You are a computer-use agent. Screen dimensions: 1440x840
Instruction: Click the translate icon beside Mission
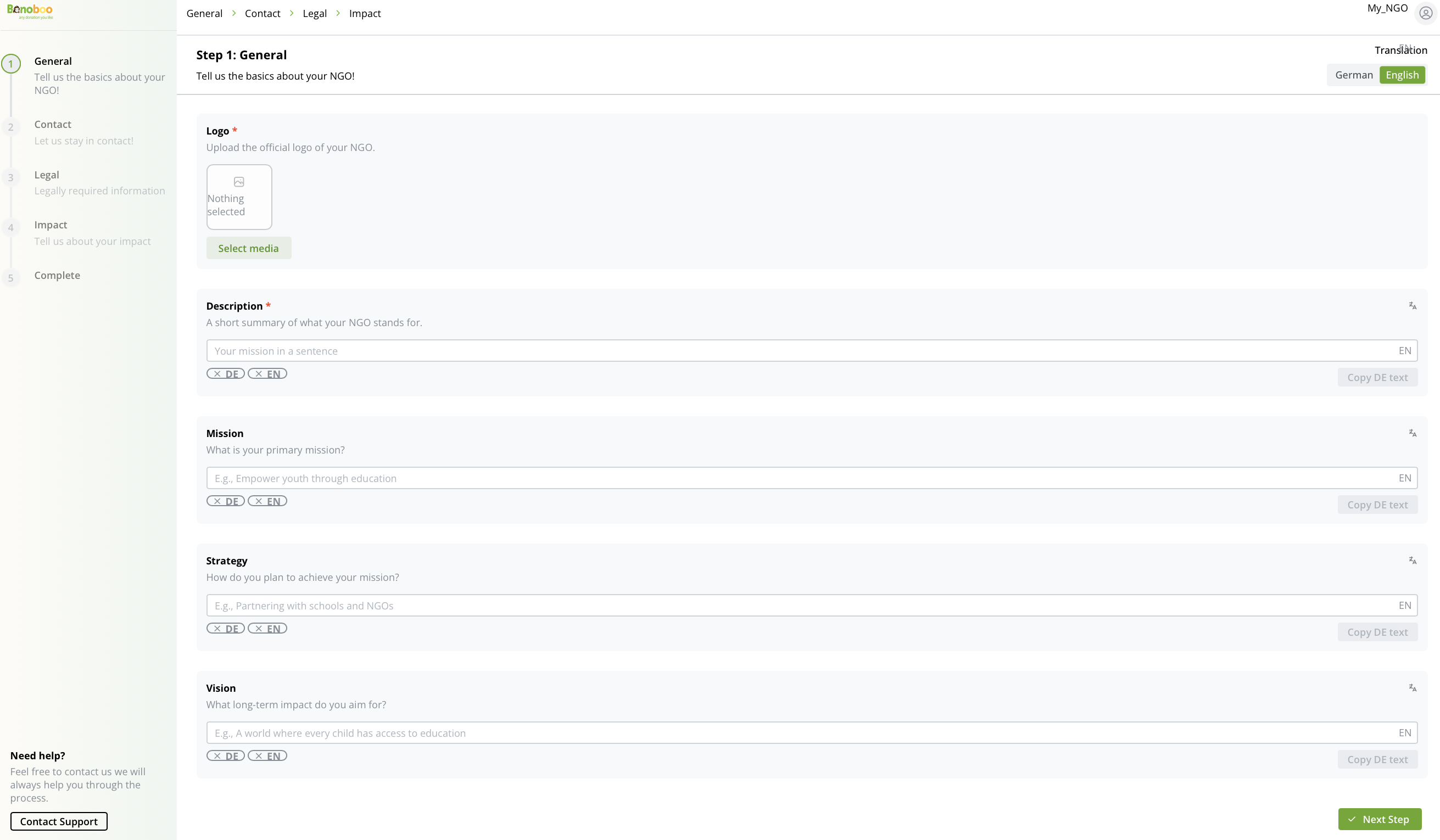(1413, 433)
